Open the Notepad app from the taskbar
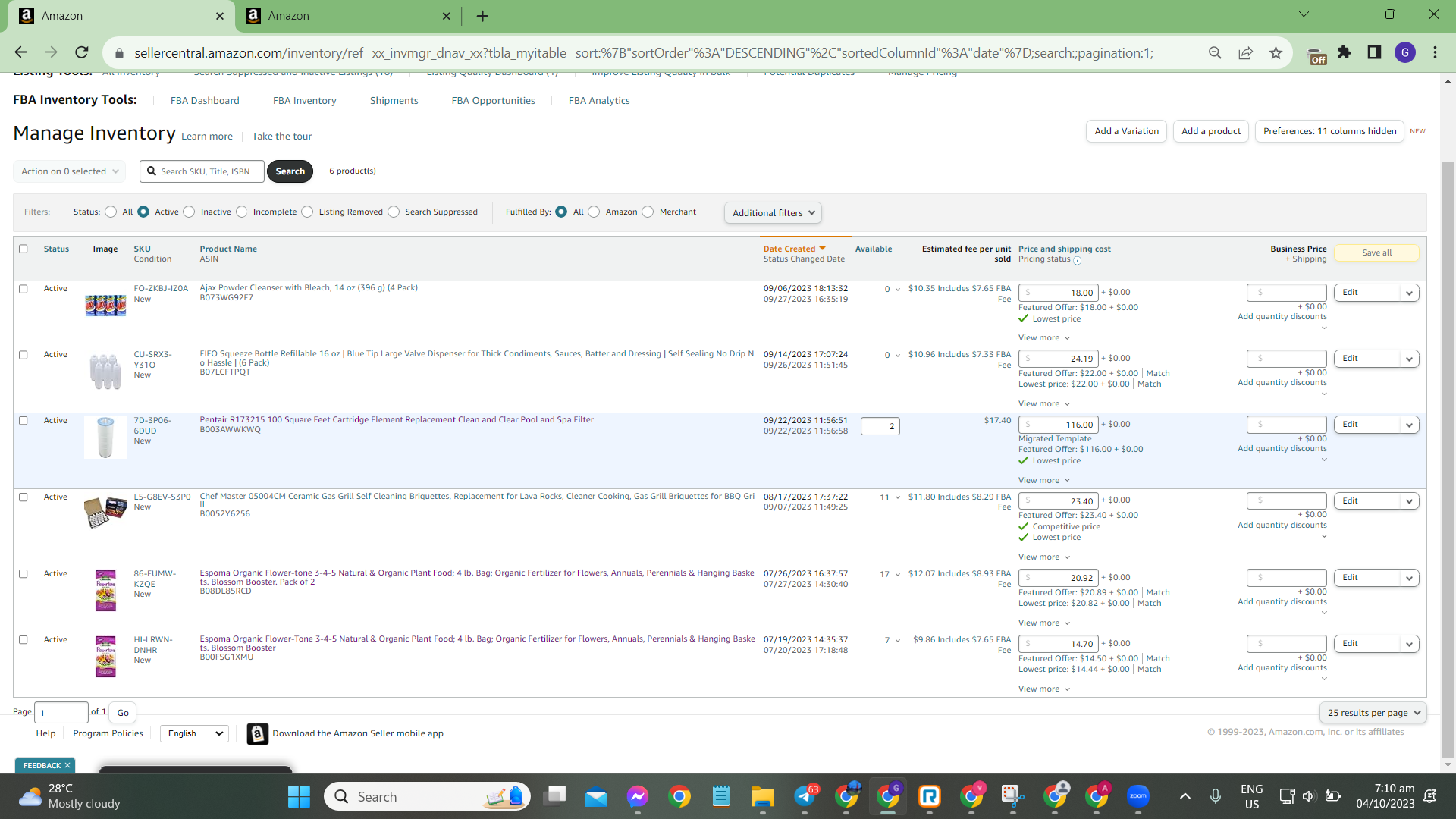The height and width of the screenshot is (819, 1456). pos(721,796)
